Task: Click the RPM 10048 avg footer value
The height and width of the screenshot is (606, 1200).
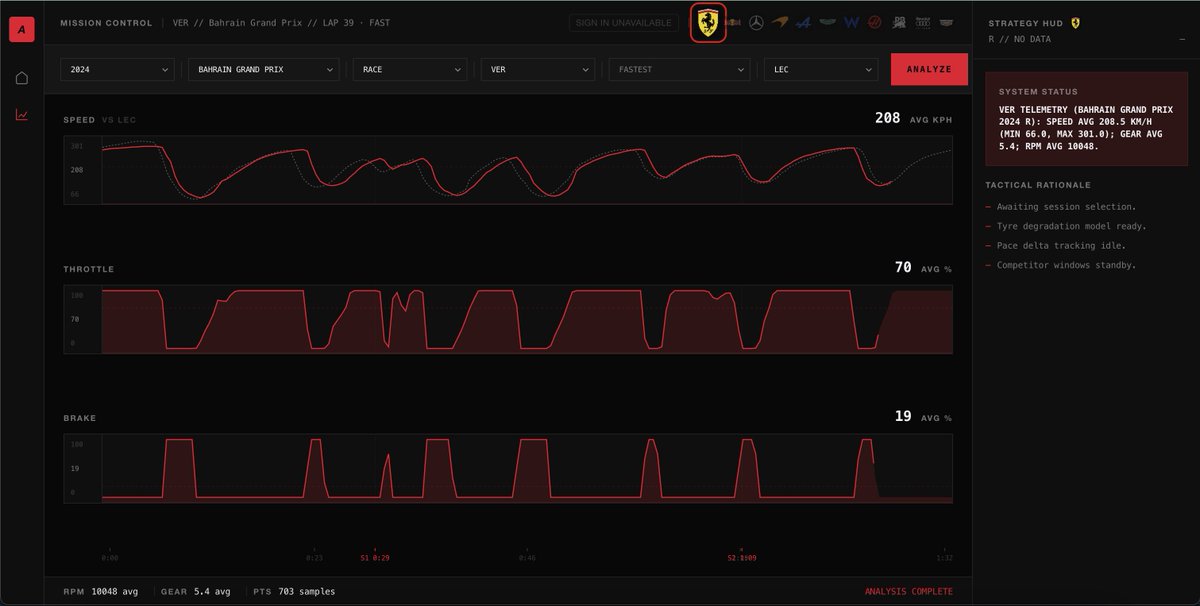Action: (100, 591)
